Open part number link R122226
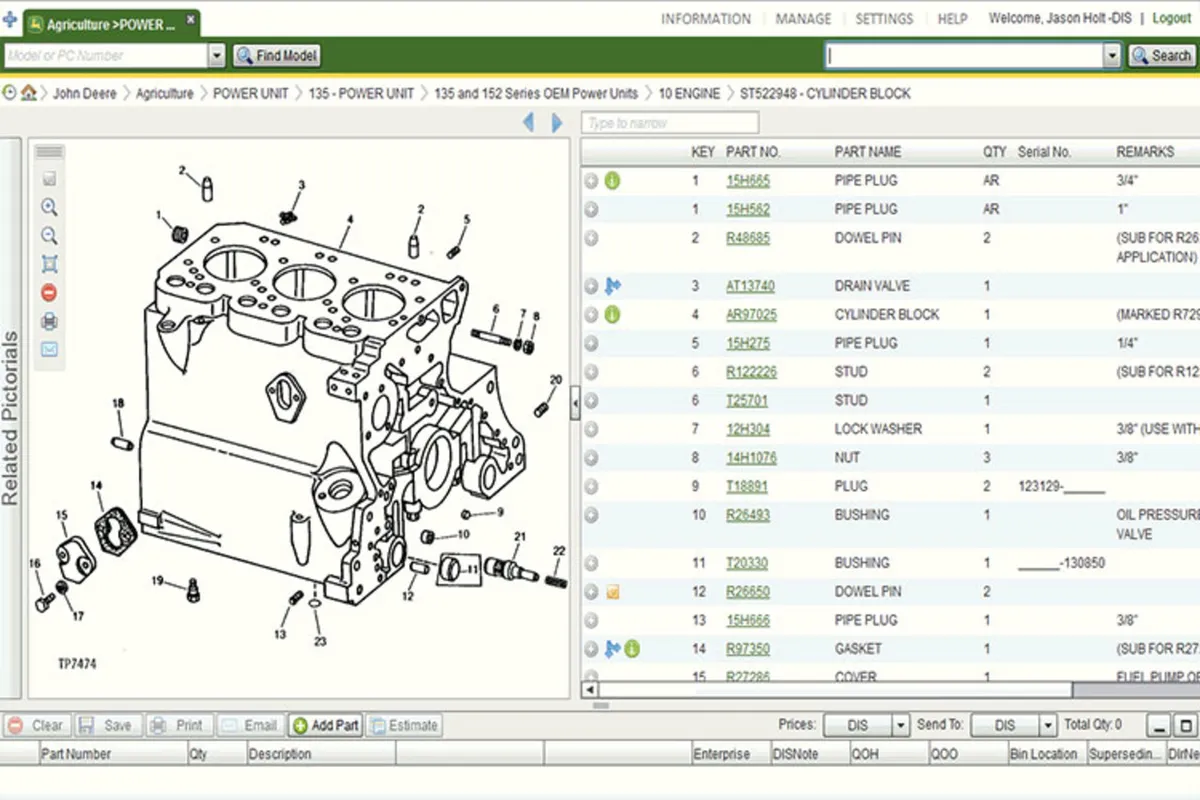 click(x=751, y=372)
